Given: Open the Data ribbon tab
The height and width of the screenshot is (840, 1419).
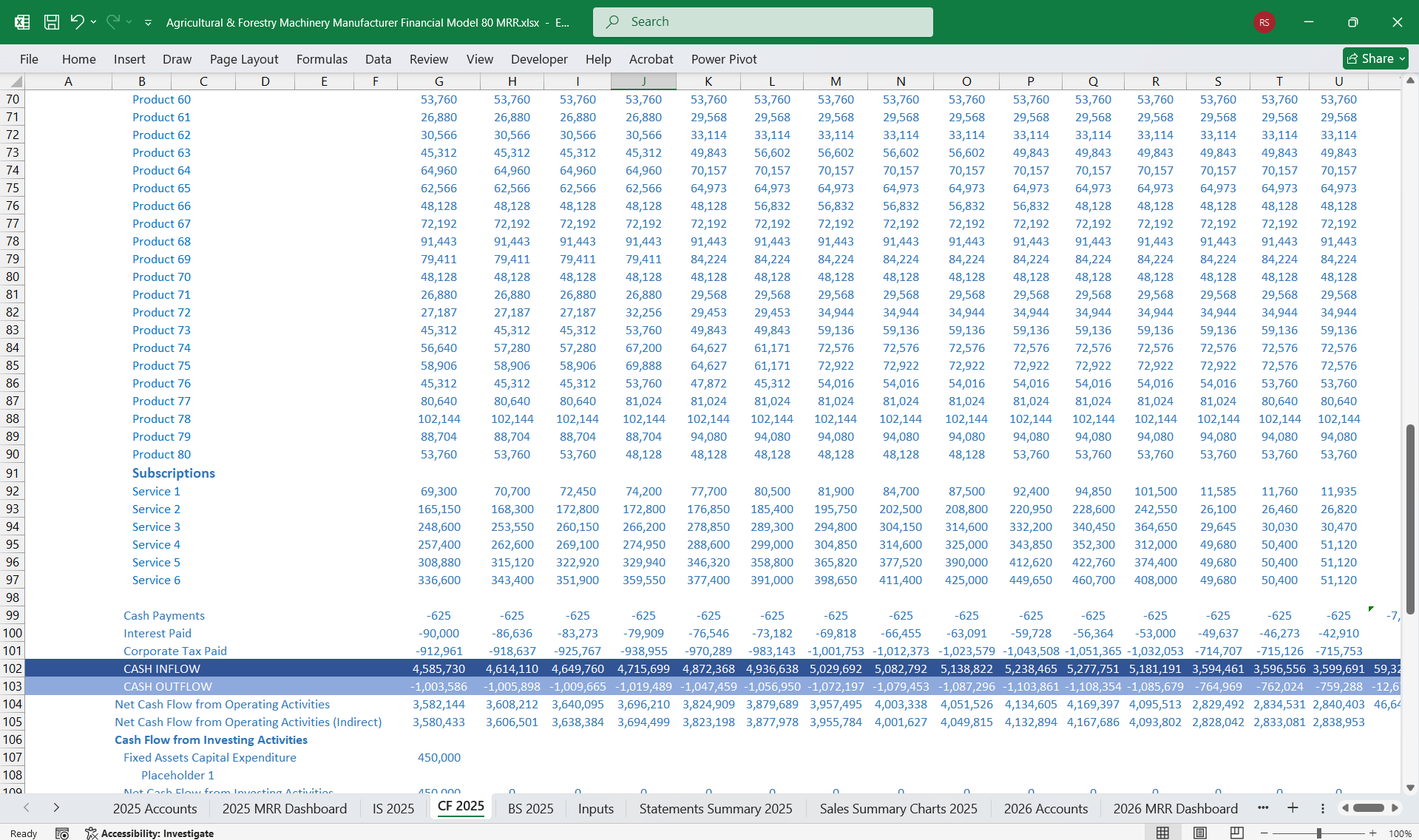Looking at the screenshot, I should pyautogui.click(x=378, y=59).
